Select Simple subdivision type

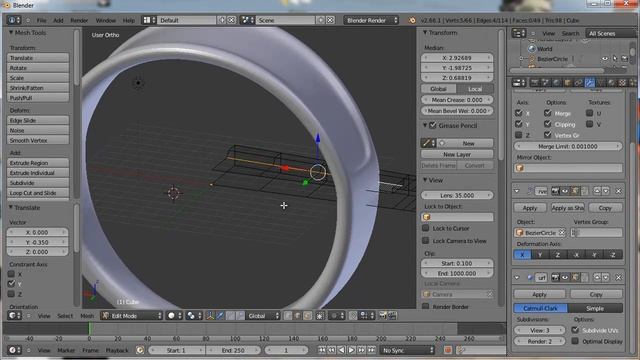595,308
